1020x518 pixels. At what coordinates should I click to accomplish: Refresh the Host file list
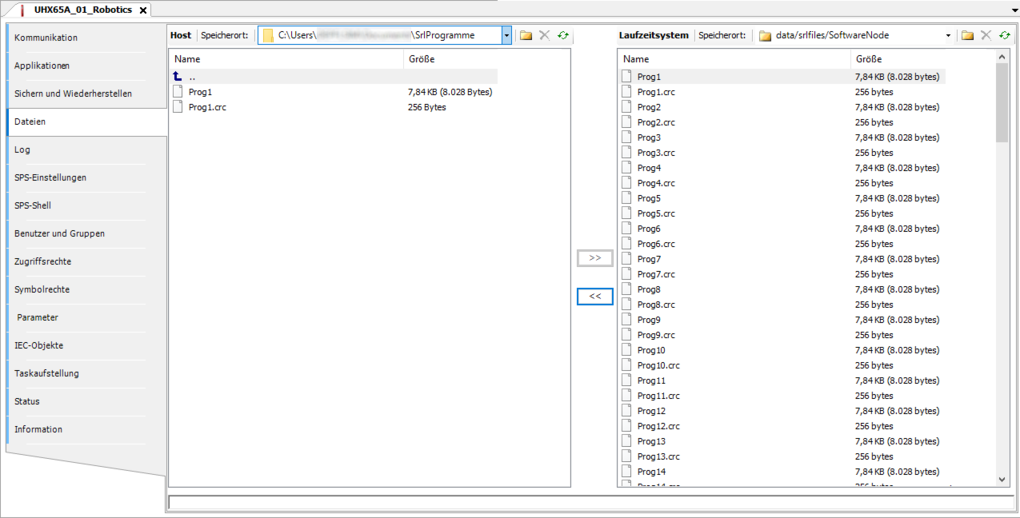(563, 36)
